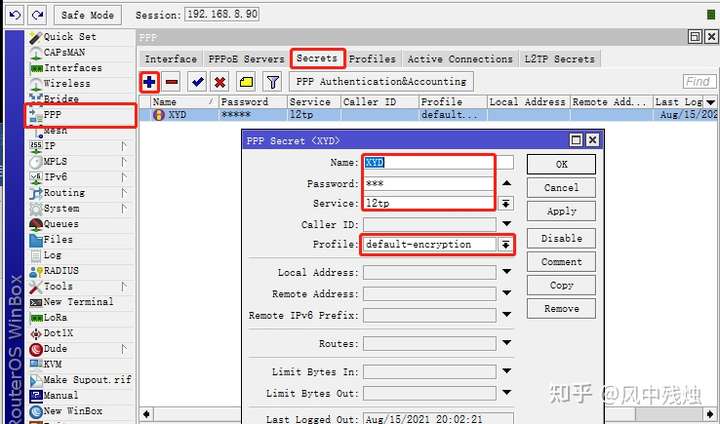Open Manual in sidebar
This screenshot has height=424, width=720.
click(61, 396)
